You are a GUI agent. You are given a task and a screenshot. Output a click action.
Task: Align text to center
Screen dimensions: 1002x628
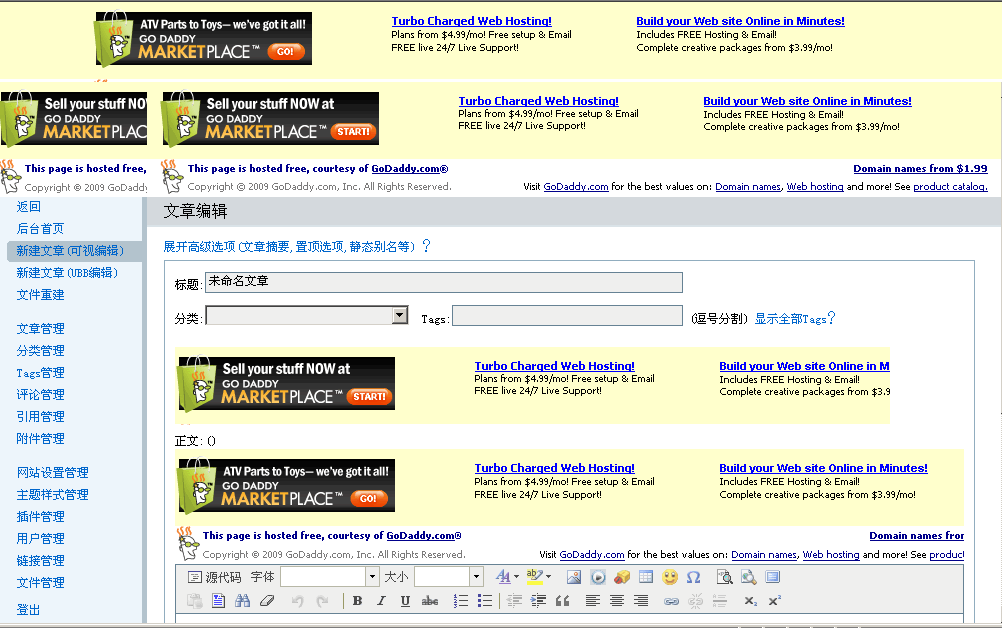617,601
